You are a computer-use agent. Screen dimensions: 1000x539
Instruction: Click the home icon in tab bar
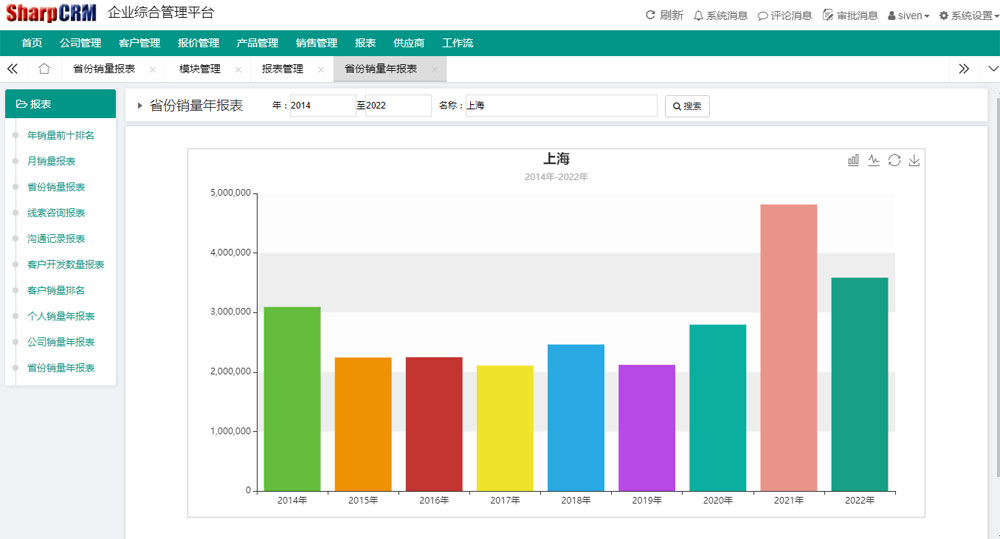44,69
